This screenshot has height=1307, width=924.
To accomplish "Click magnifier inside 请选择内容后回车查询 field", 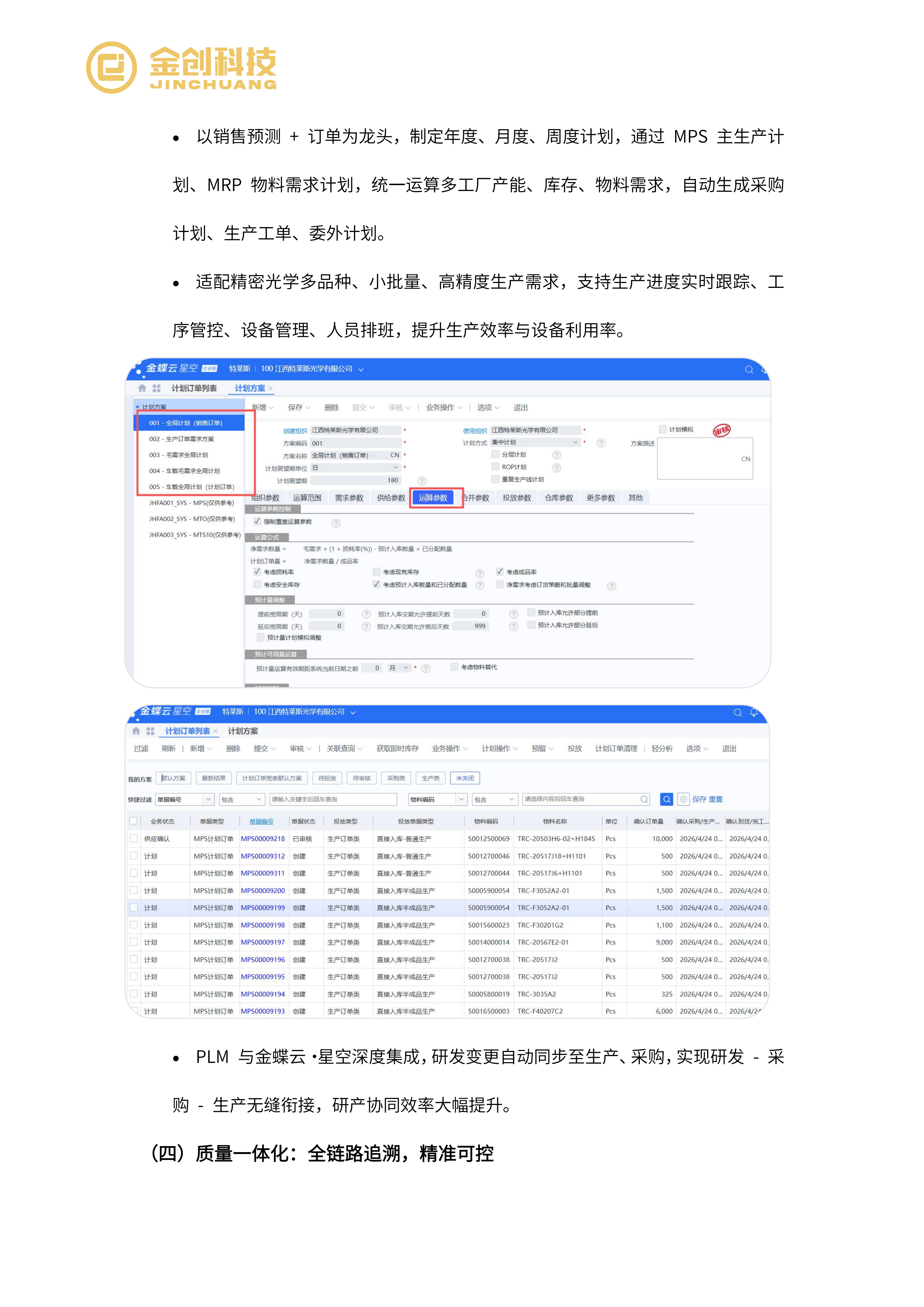I will coord(644,799).
